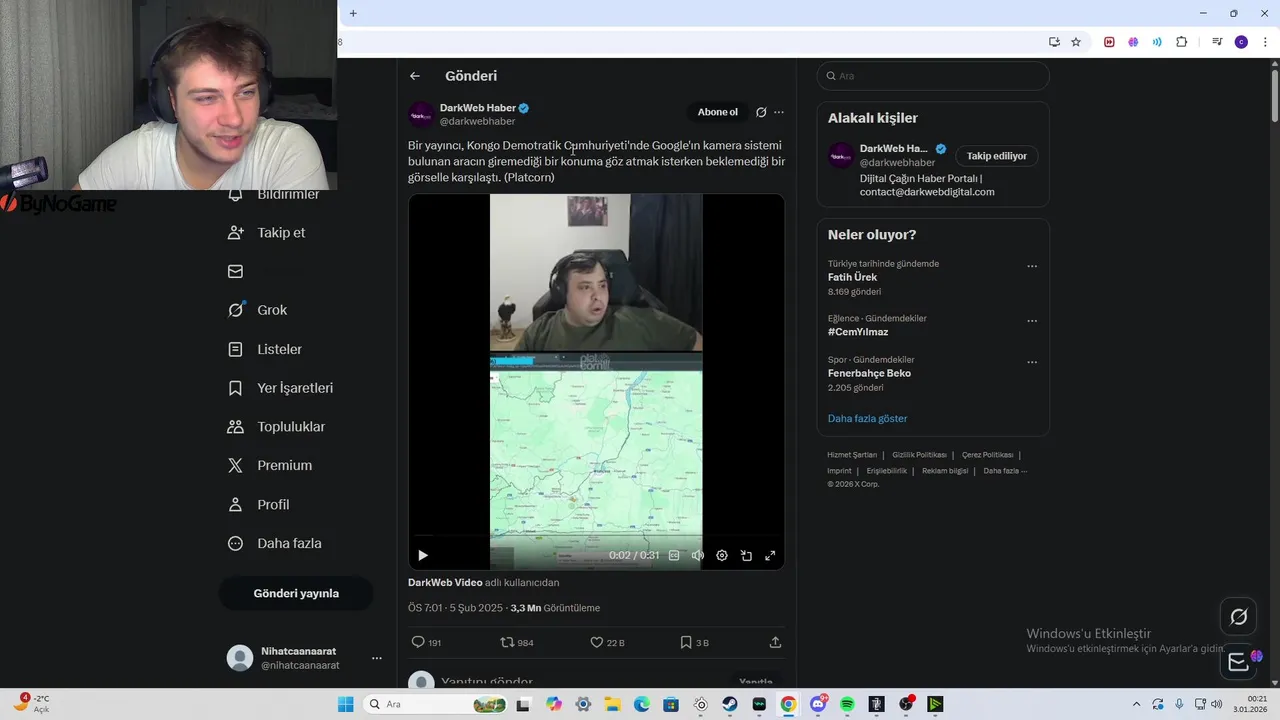
Task: Open Gizlilik Politikası footer link
Action: tap(919, 455)
